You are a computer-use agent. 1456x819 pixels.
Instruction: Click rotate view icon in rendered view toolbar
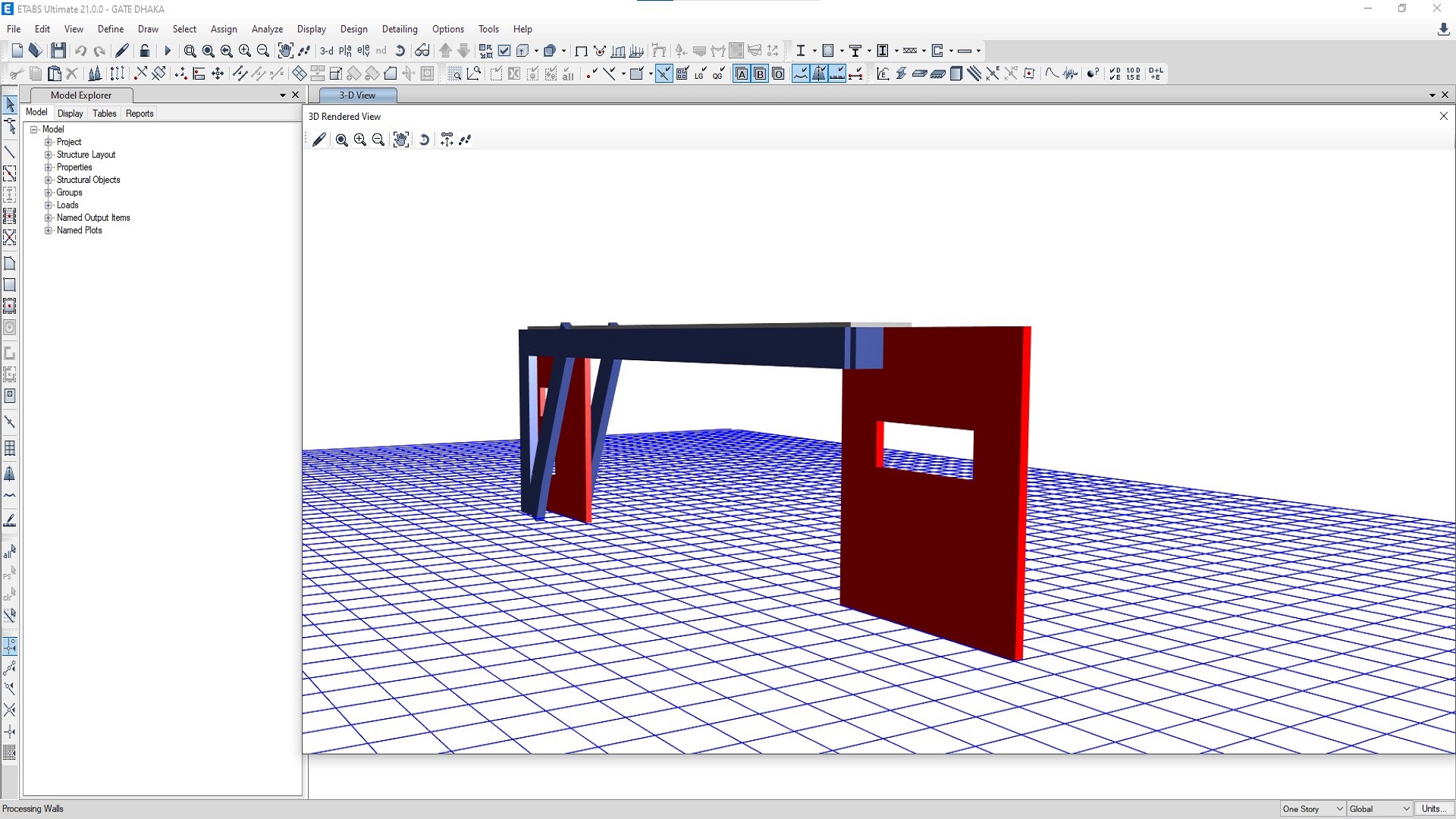coord(424,140)
